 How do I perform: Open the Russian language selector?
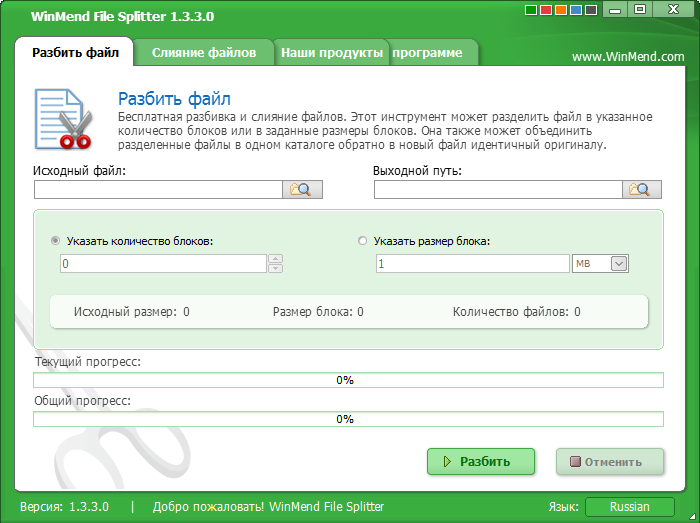click(x=629, y=507)
